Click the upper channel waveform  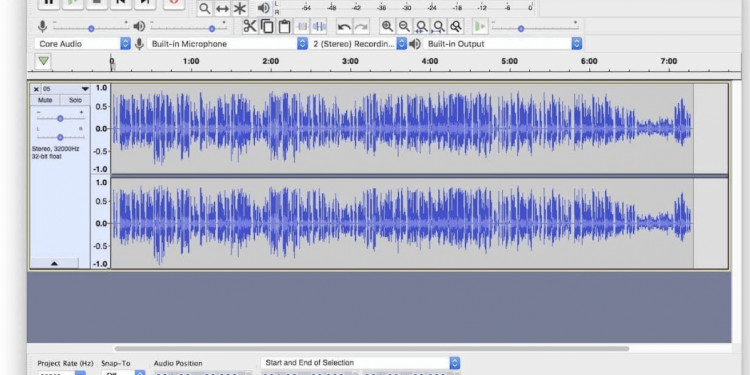pyautogui.click(x=402, y=128)
